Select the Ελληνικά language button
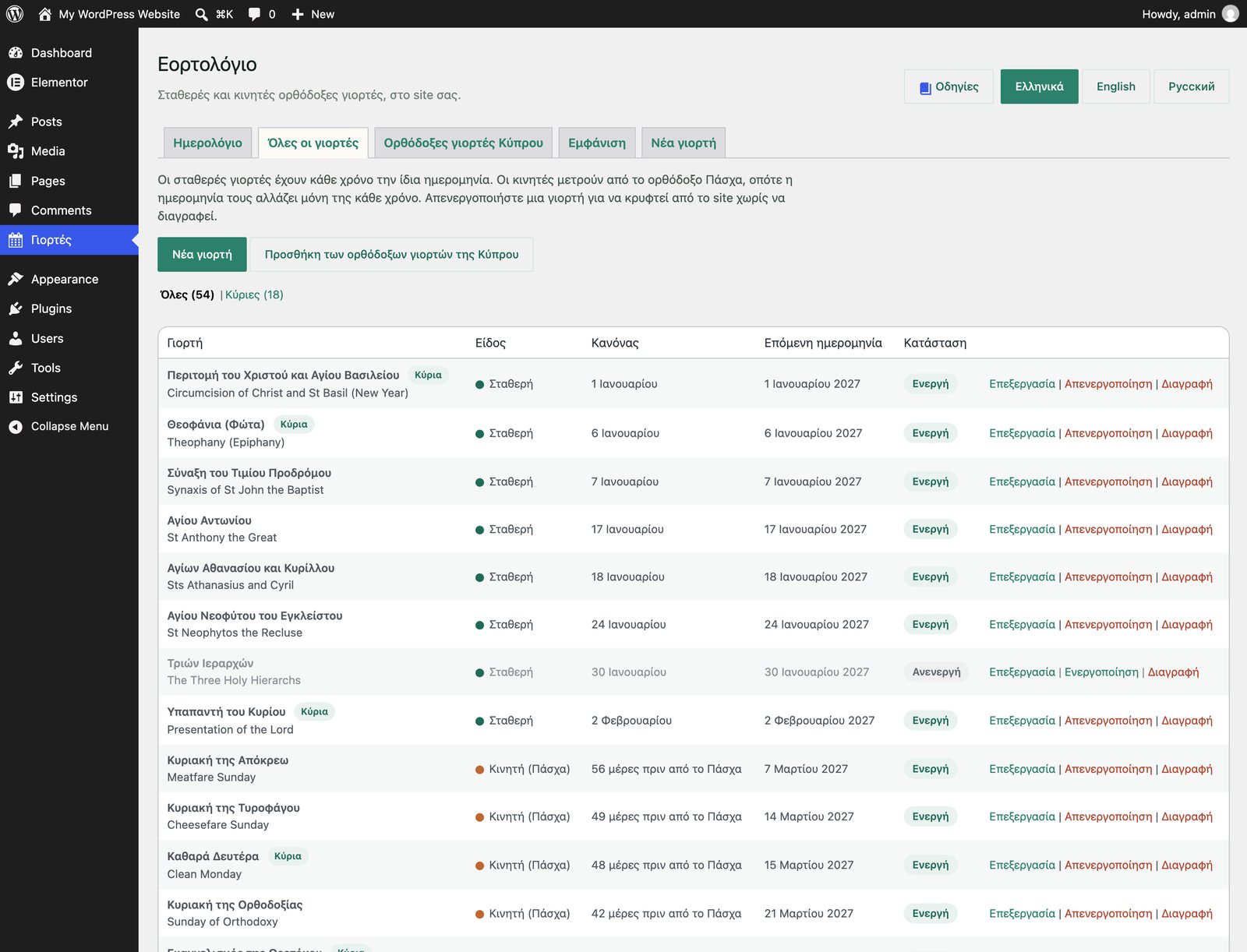The width and height of the screenshot is (1247, 952). 1039,86
